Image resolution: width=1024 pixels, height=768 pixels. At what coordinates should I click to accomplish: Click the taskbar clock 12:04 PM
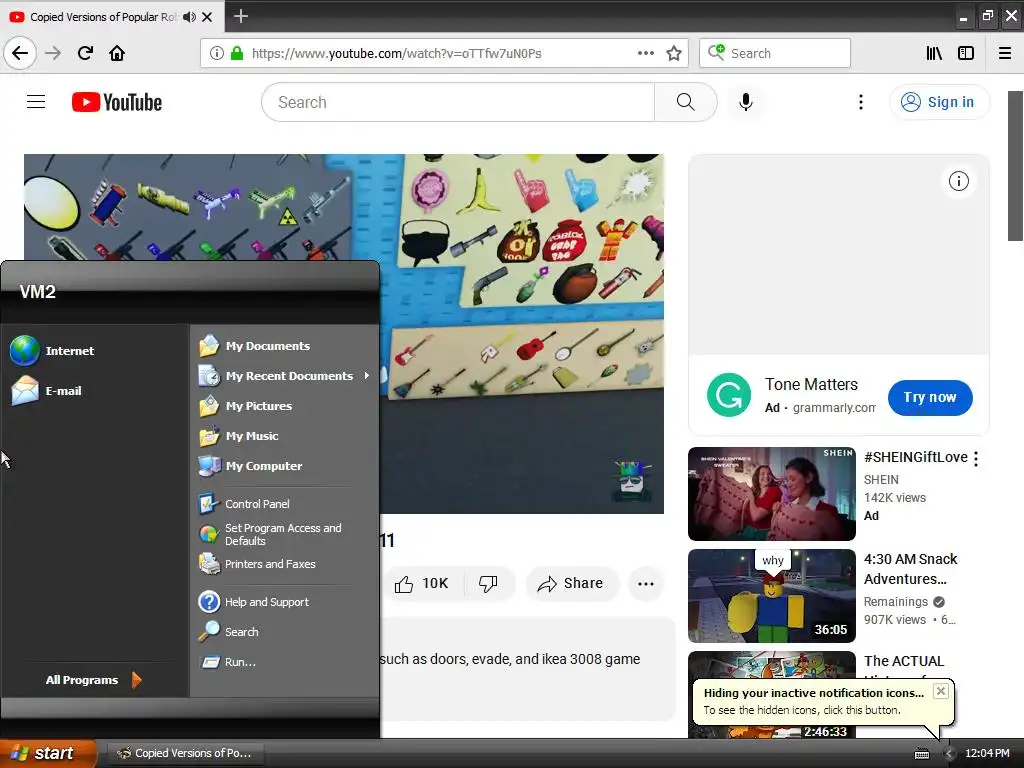(x=987, y=754)
